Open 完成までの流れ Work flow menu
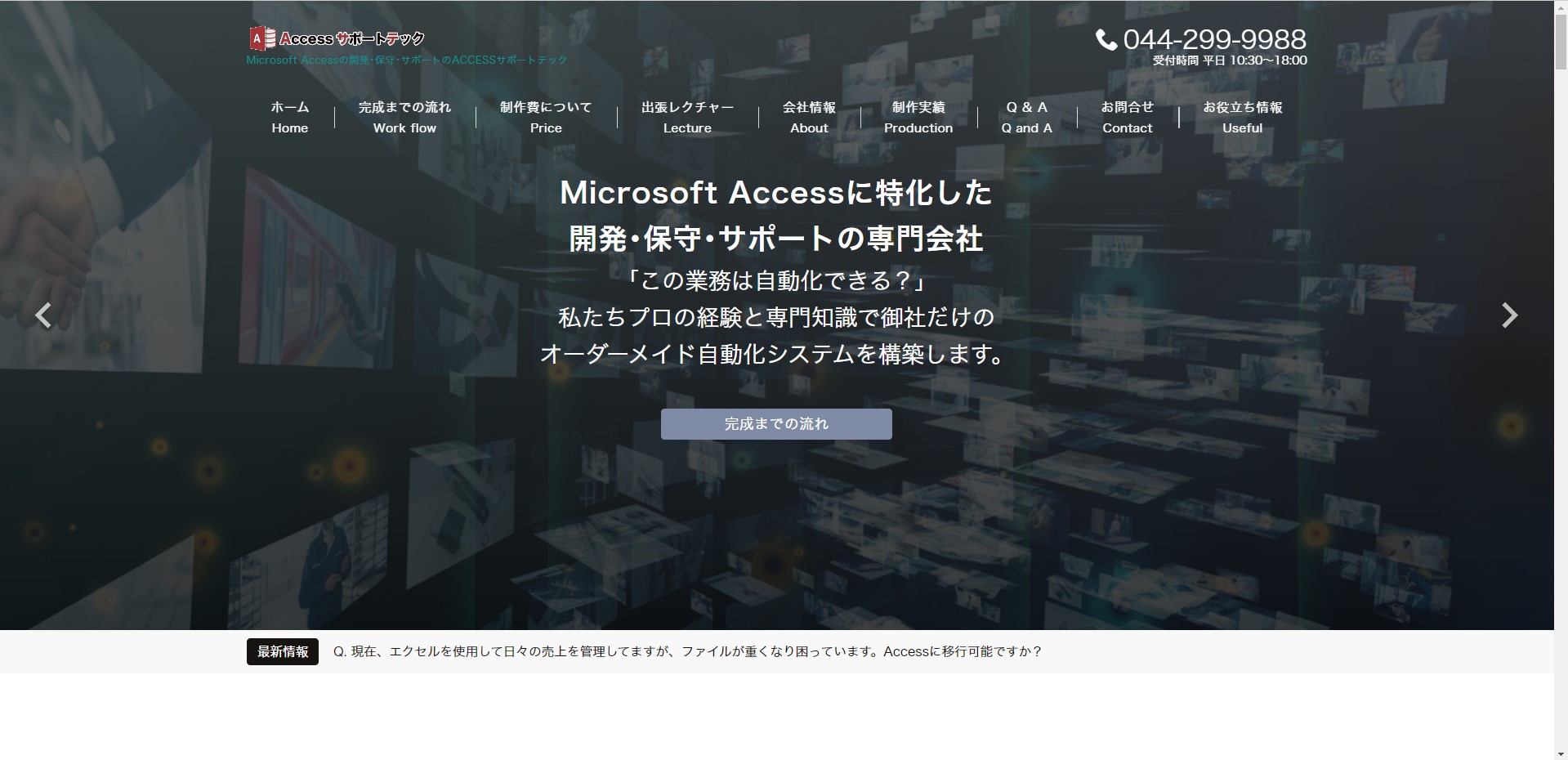This screenshot has height=760, width=1568. pyautogui.click(x=404, y=118)
